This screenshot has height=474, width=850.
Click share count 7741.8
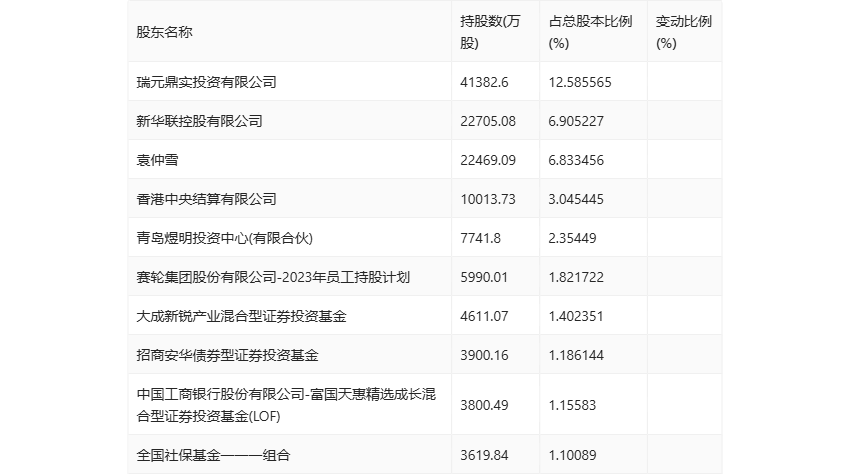click(x=480, y=238)
